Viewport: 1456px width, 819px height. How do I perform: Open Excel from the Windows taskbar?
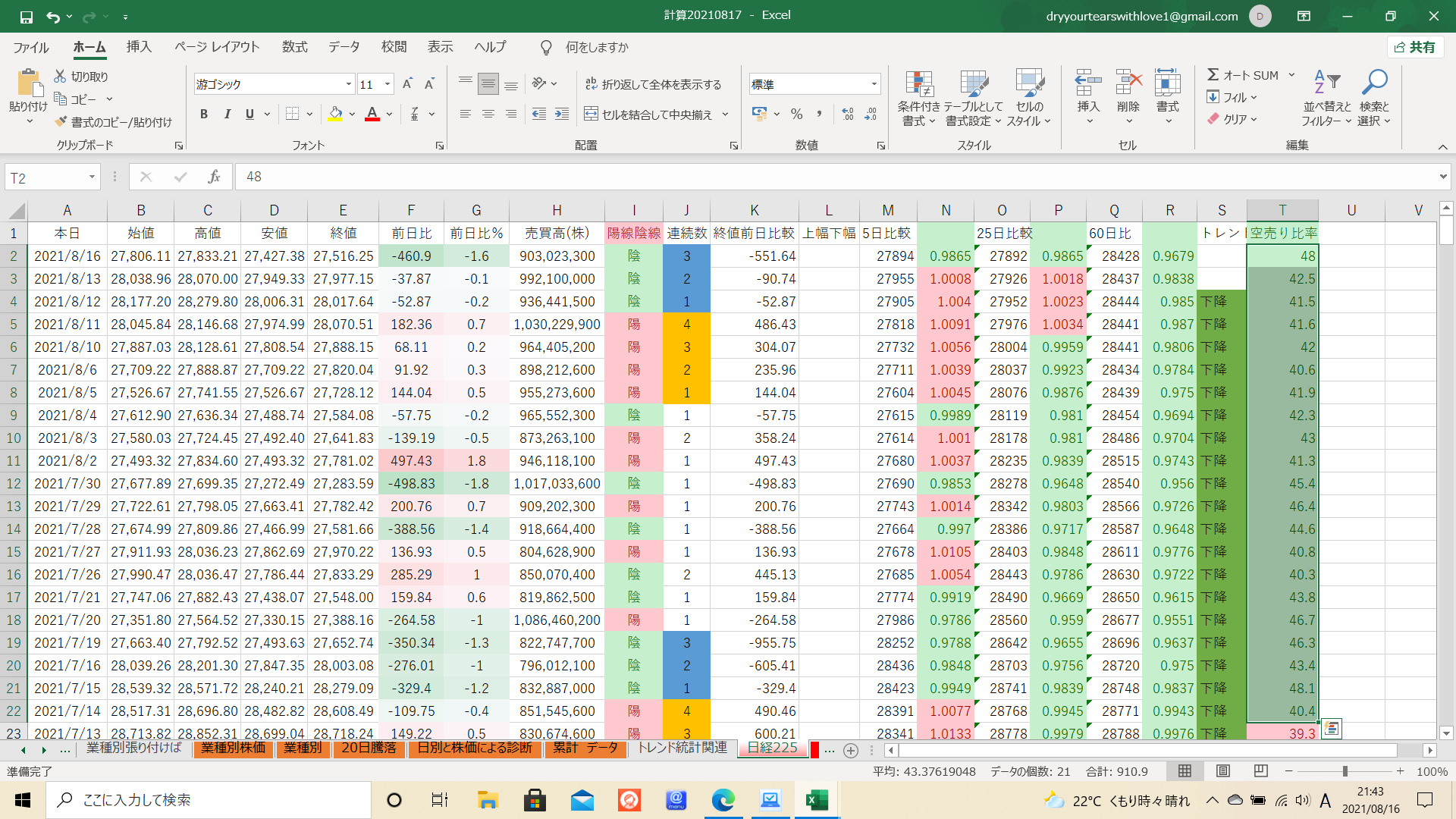click(816, 800)
